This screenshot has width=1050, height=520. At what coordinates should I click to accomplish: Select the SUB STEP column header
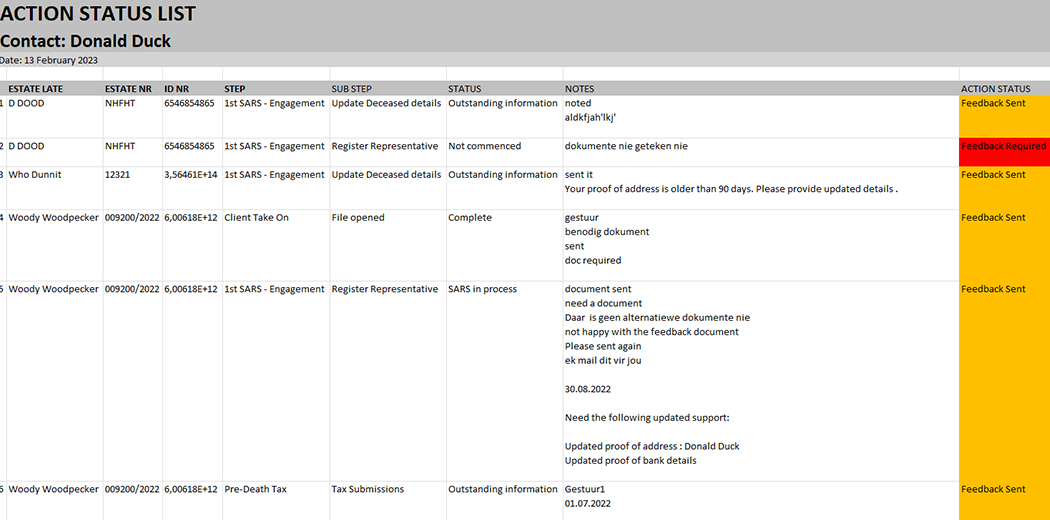coord(352,89)
